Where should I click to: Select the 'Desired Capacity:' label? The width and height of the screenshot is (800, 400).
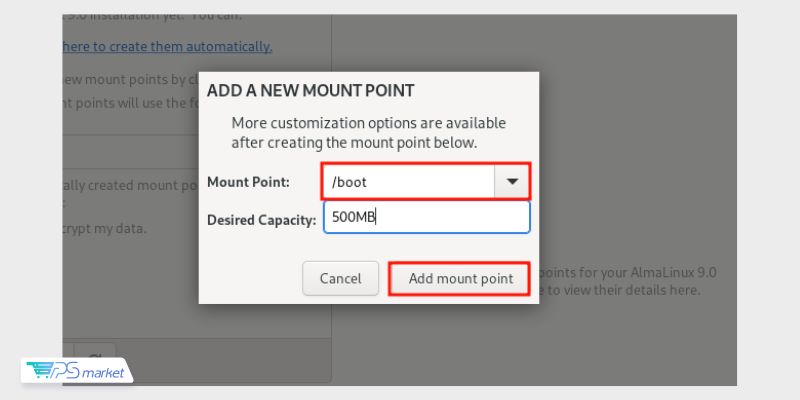pyautogui.click(x=261, y=220)
